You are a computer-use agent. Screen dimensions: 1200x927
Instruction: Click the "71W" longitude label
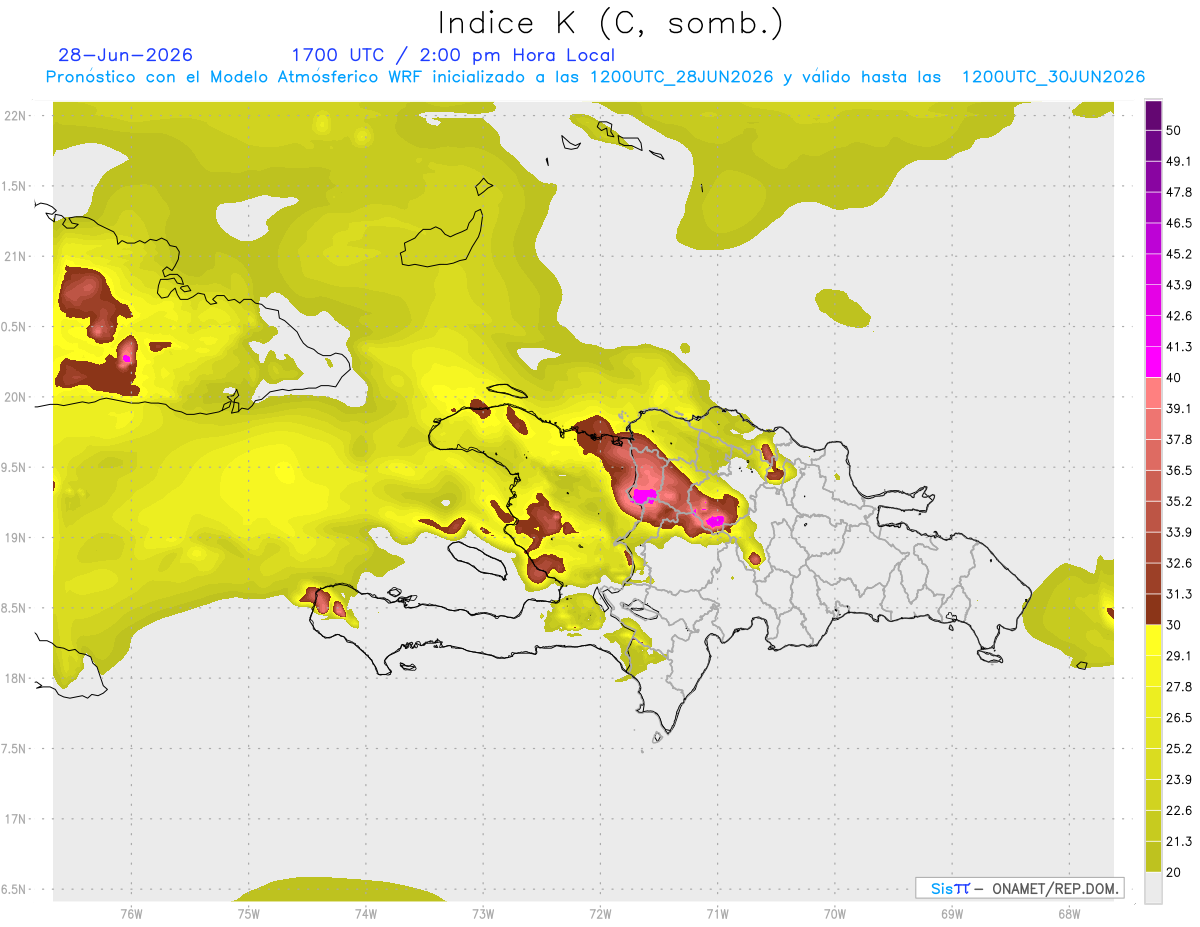click(x=717, y=913)
